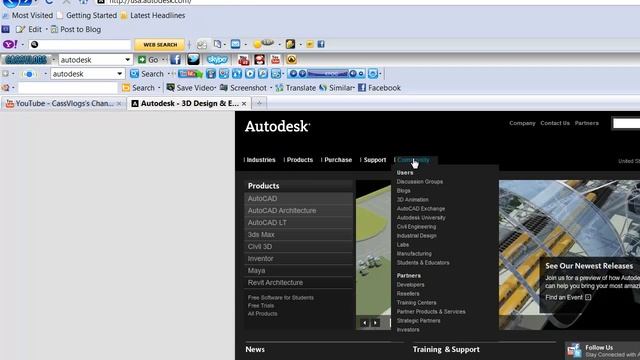Open the Getting Started bookmark
The image size is (640, 360).
pyautogui.click(x=87, y=16)
